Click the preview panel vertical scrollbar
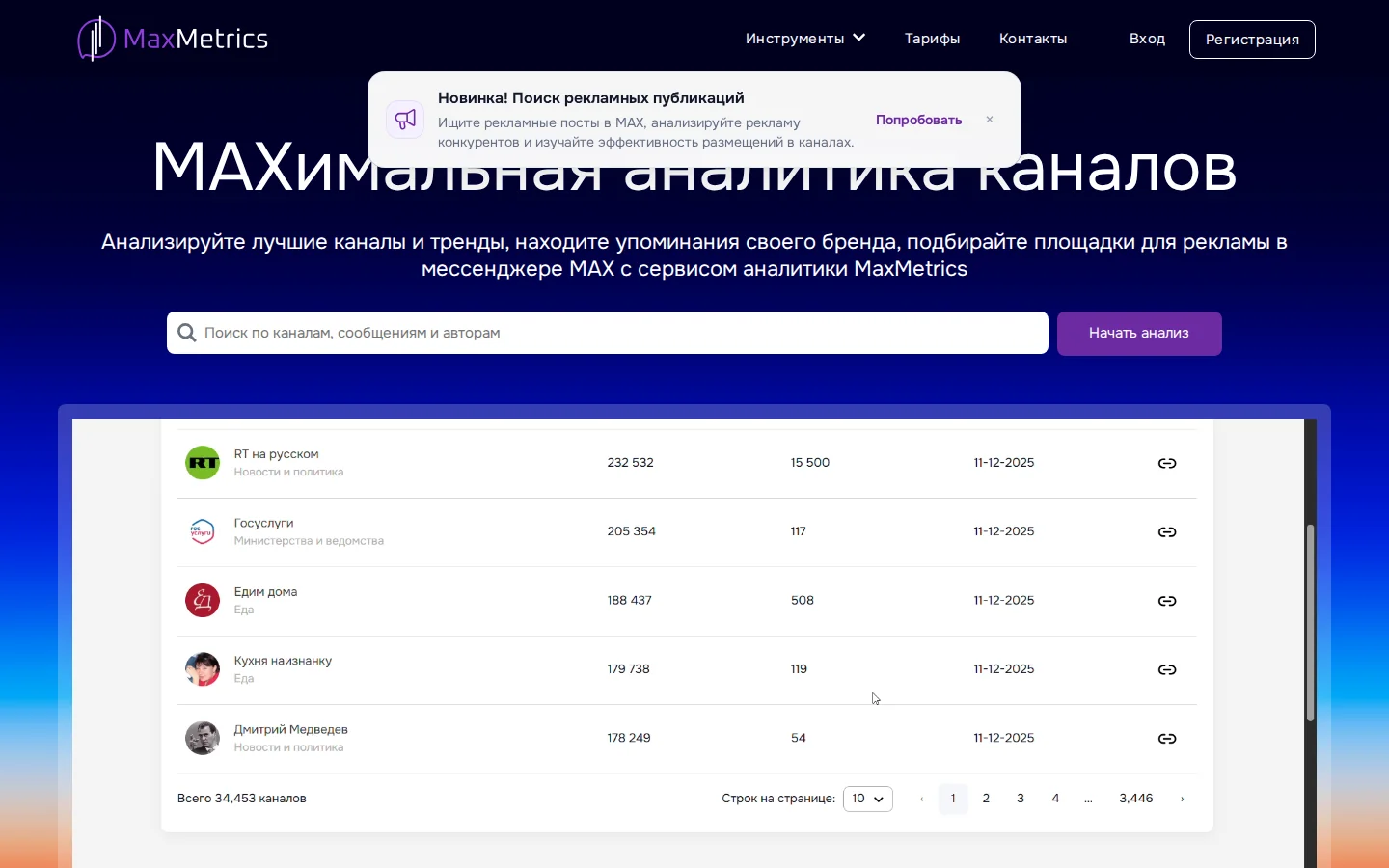Image resolution: width=1389 pixels, height=868 pixels. point(1311,623)
